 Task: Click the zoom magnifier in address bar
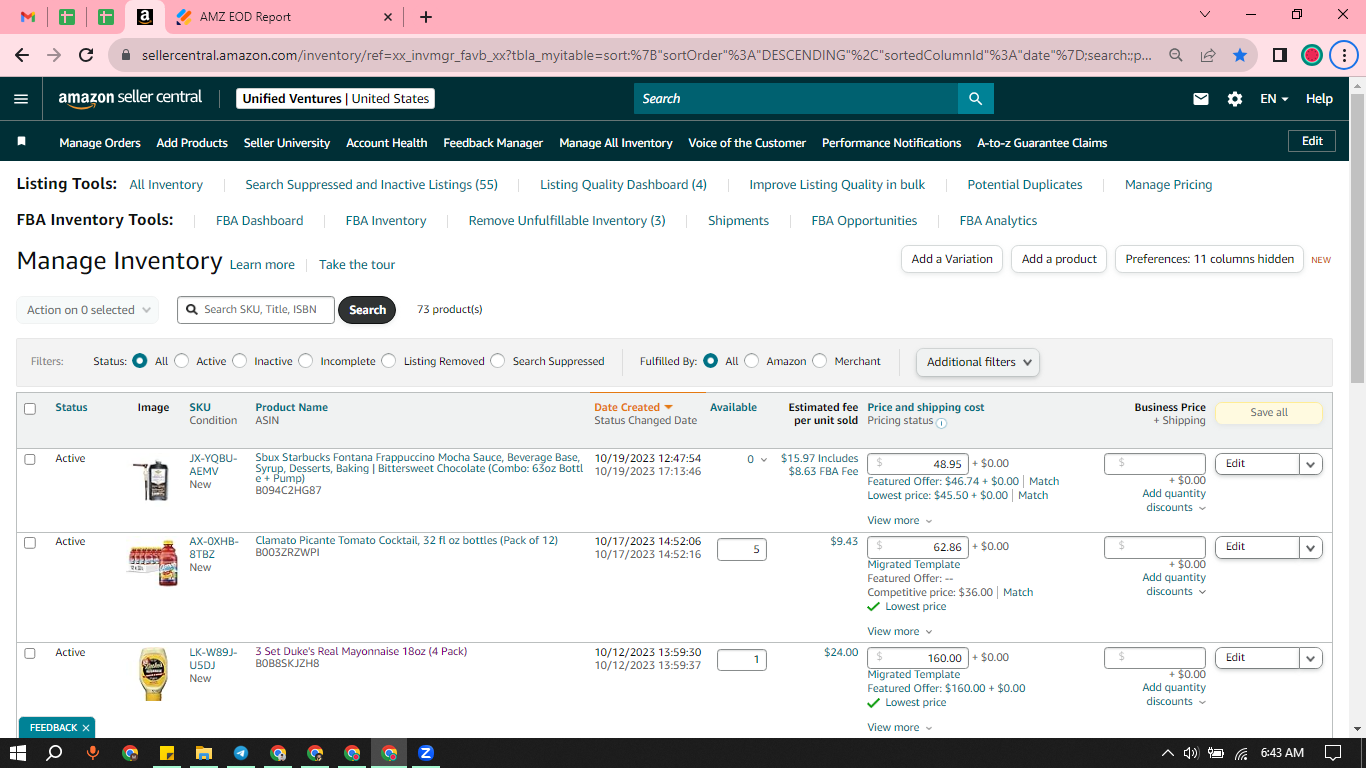(x=1176, y=56)
